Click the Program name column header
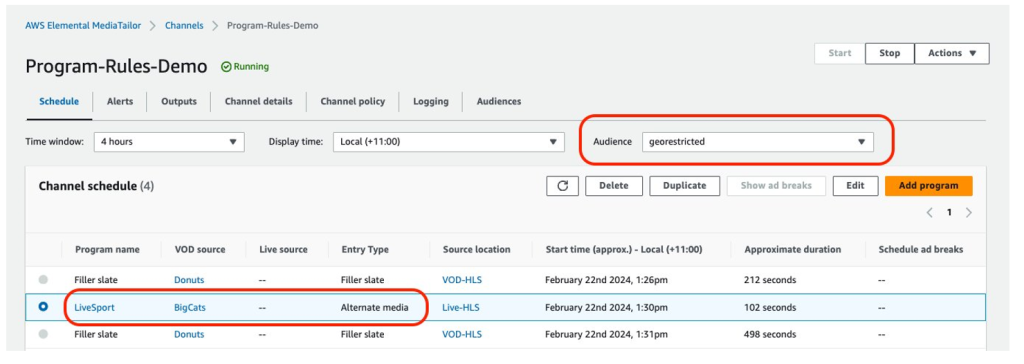Screen dimensions: 1024x364 coord(107,250)
